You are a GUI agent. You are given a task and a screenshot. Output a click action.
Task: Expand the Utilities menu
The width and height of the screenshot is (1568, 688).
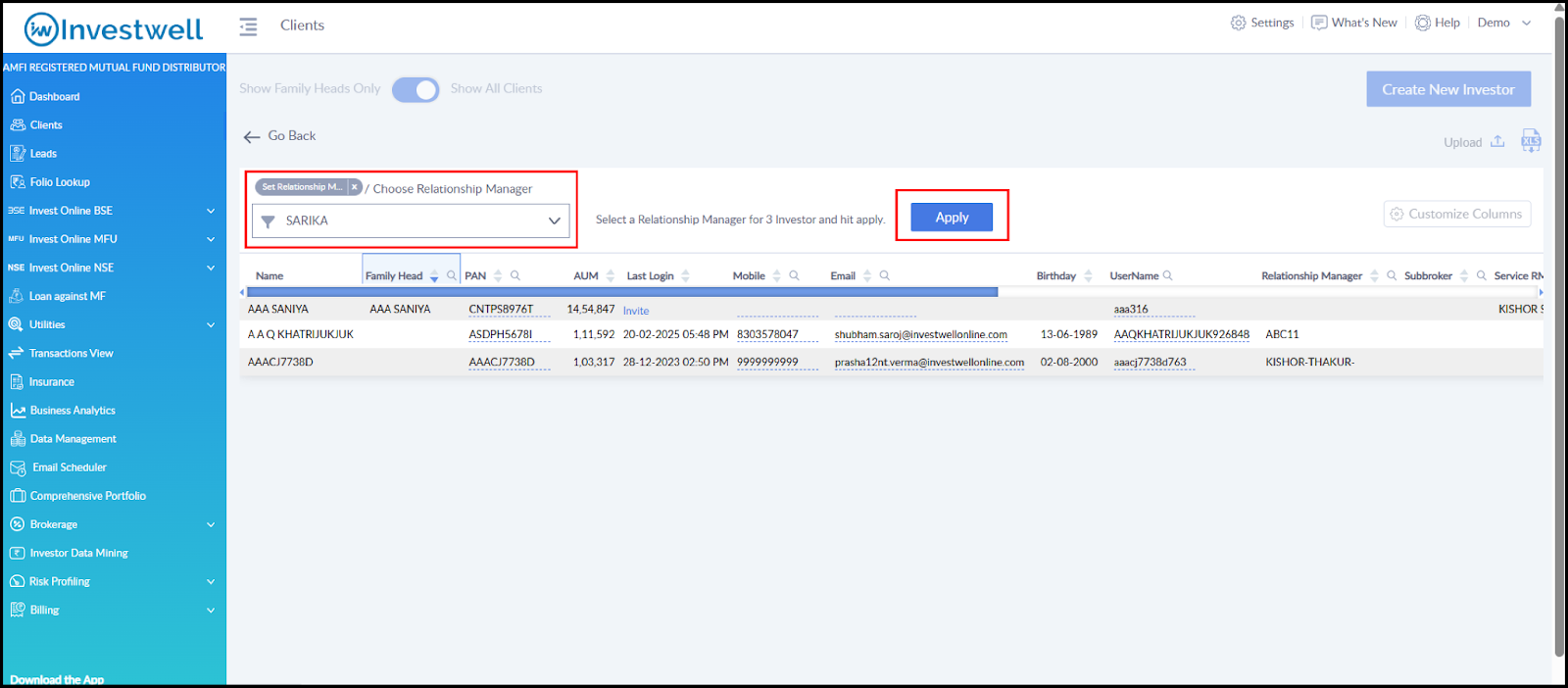tap(211, 324)
